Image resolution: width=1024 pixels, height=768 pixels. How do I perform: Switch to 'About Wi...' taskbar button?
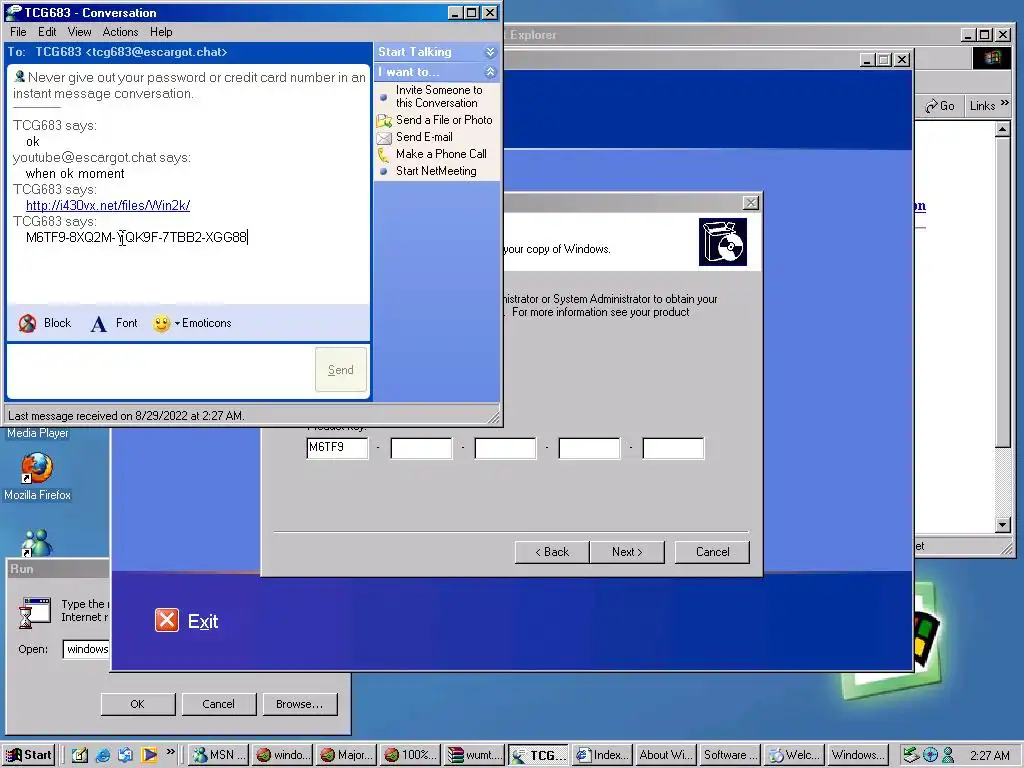pyautogui.click(x=666, y=755)
